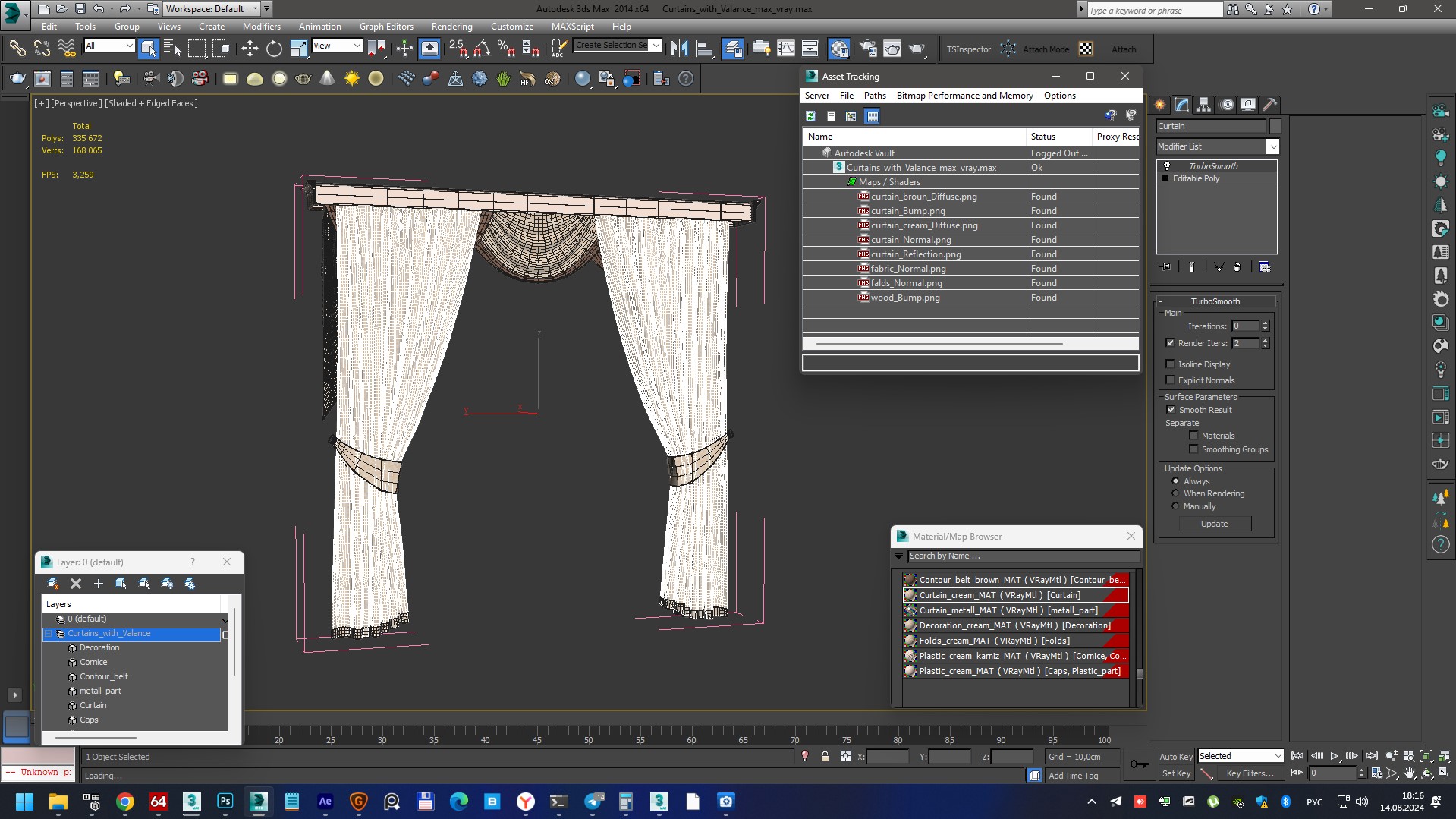Refresh the Asset Tracking list
The height and width of the screenshot is (819, 1456).
pyautogui.click(x=810, y=116)
